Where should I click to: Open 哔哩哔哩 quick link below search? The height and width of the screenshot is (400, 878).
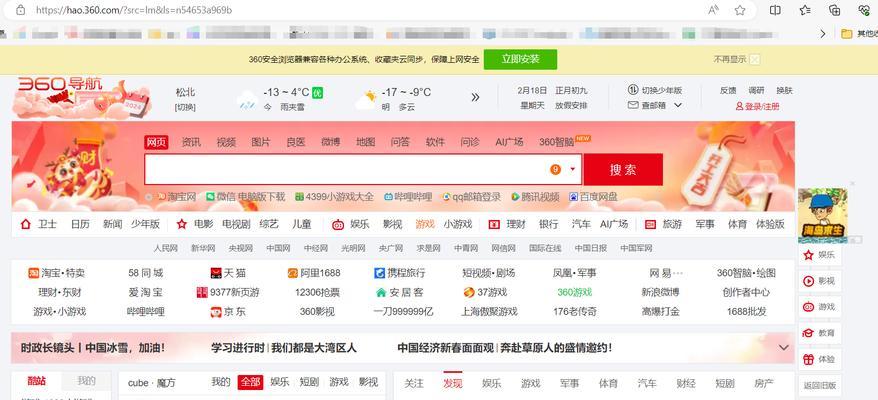[408, 197]
